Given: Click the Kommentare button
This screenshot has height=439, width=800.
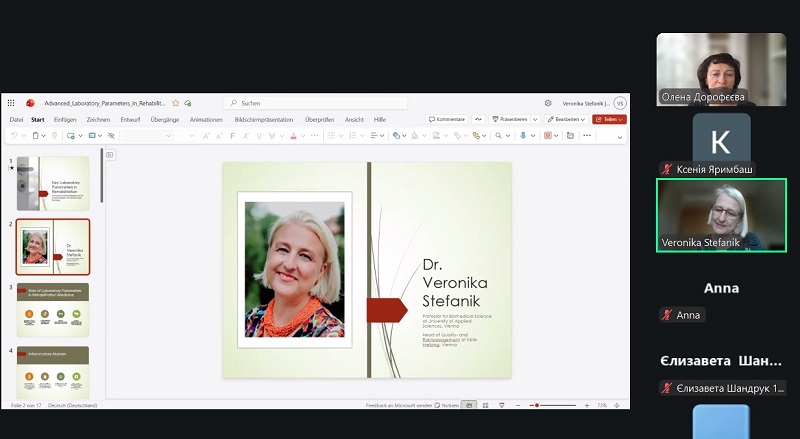Looking at the screenshot, I should point(447,119).
